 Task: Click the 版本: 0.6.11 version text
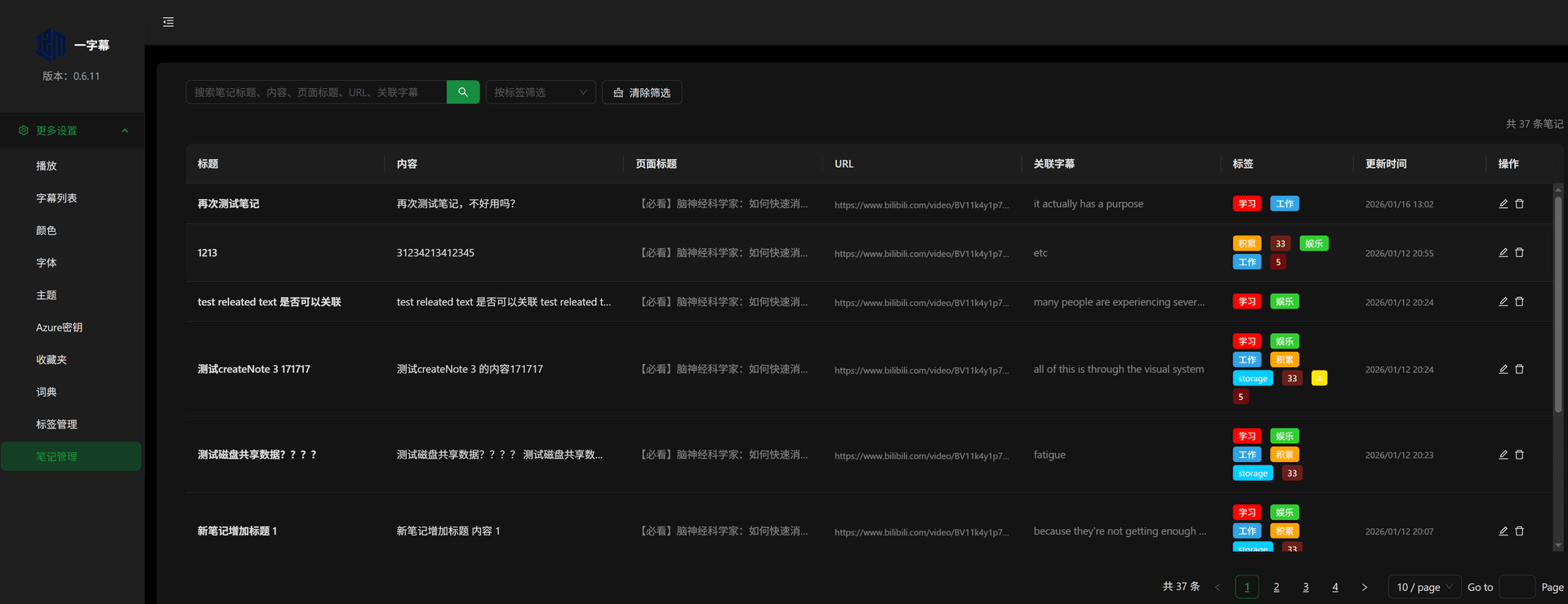click(71, 76)
